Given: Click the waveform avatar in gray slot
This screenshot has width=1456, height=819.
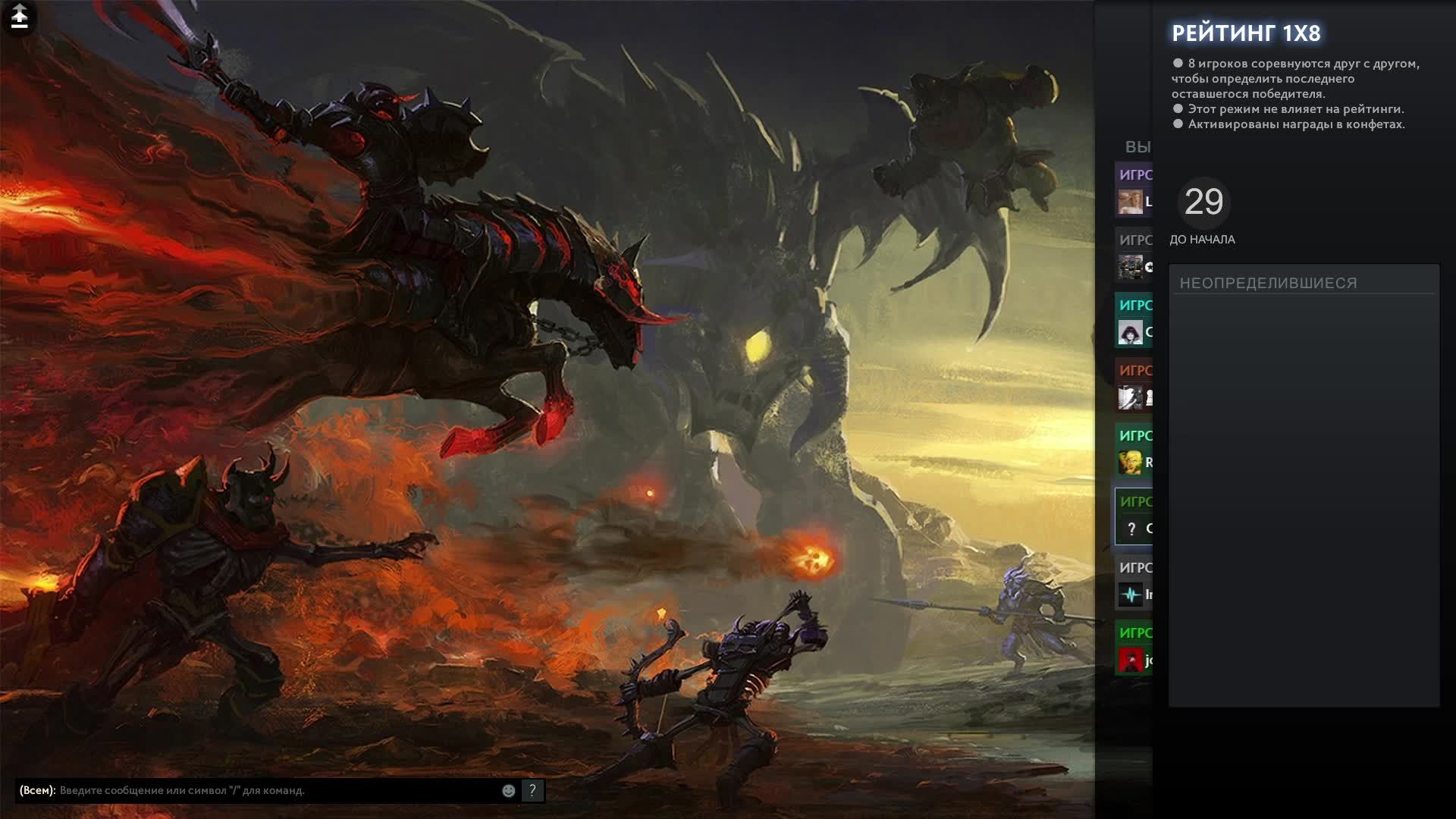Looking at the screenshot, I should coord(1130,595).
